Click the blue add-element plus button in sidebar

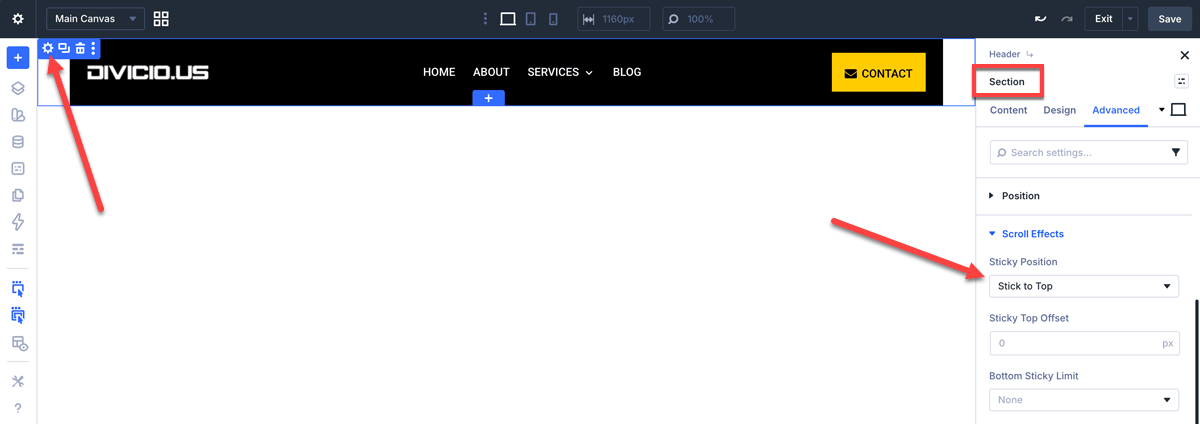18,58
